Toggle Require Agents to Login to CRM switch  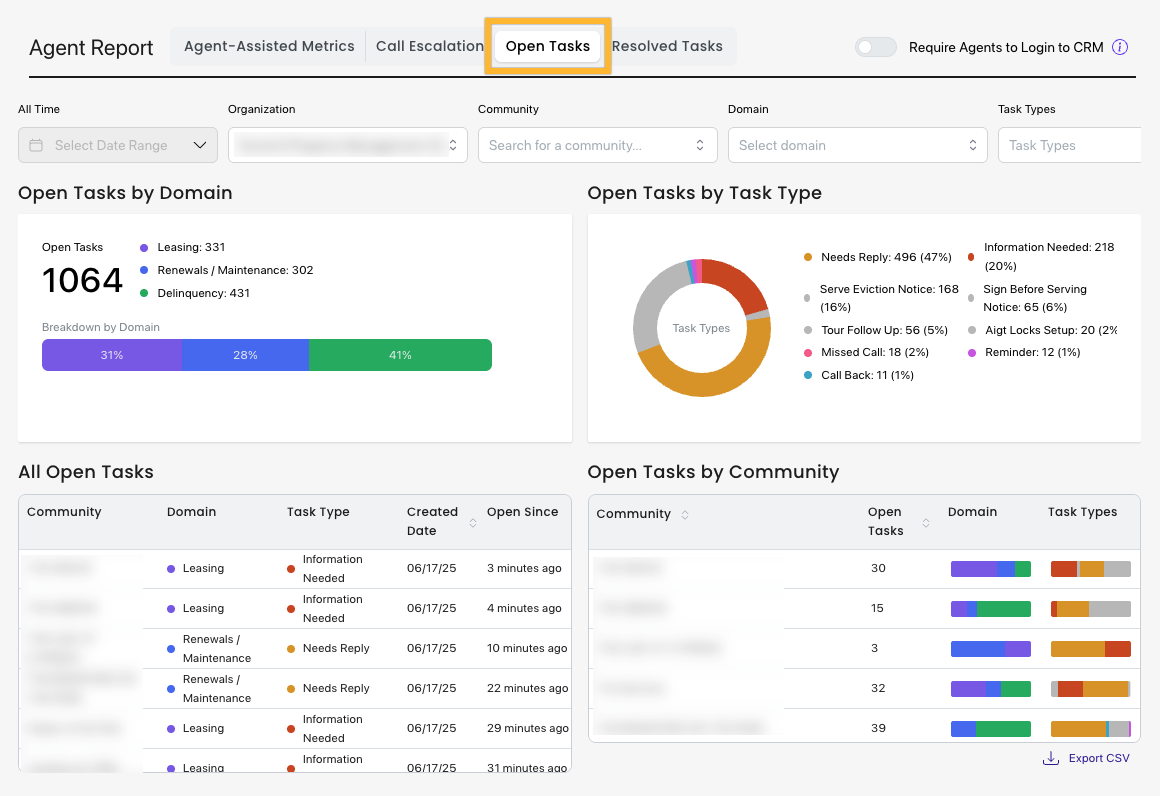point(875,47)
